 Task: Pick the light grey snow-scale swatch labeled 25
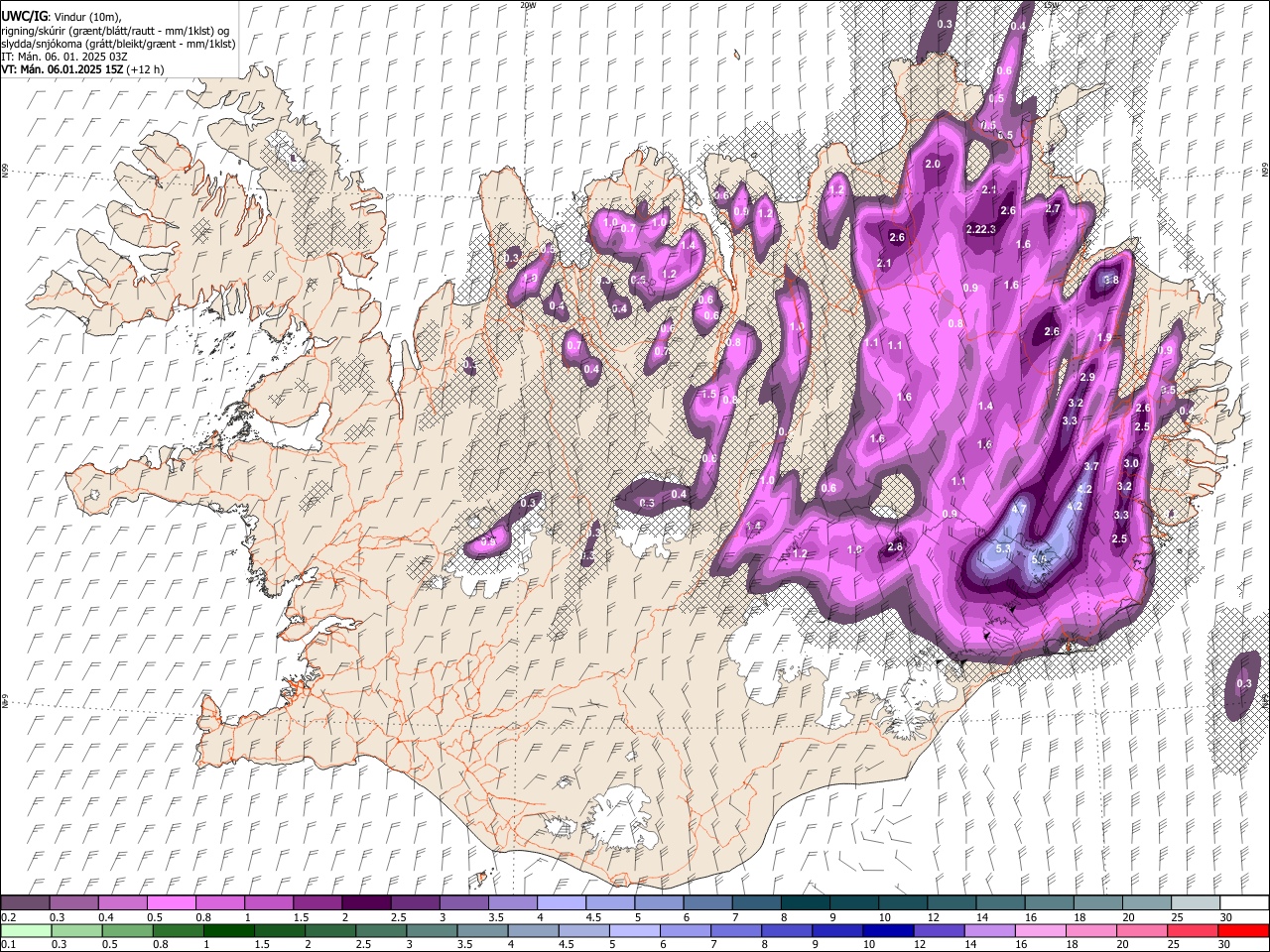(x=1195, y=902)
